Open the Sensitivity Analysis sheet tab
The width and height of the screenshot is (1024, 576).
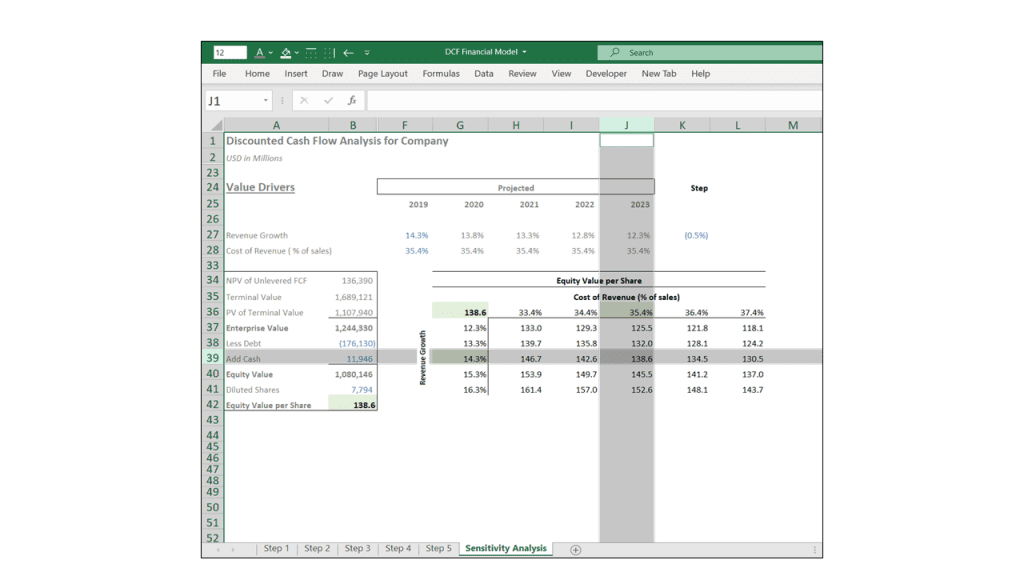505,548
